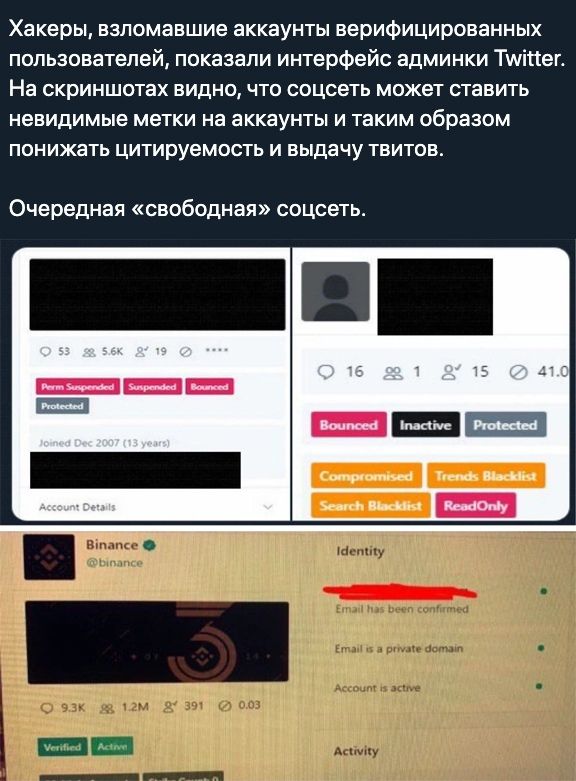Viewport: 576px width, 781px height.
Task: Click the gray default avatar thumbnail
Action: [336, 291]
